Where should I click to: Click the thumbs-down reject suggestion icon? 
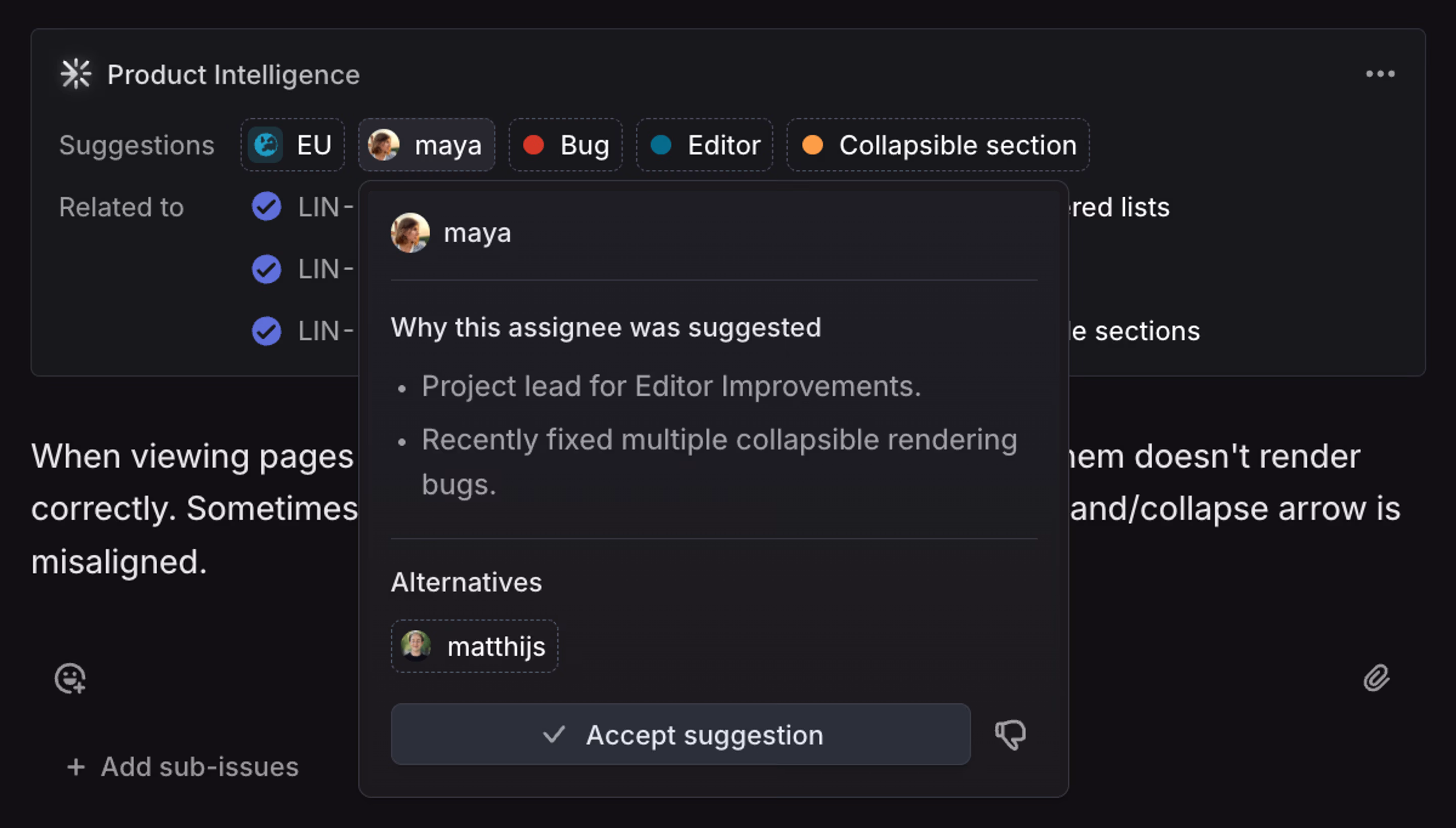tap(1010, 735)
